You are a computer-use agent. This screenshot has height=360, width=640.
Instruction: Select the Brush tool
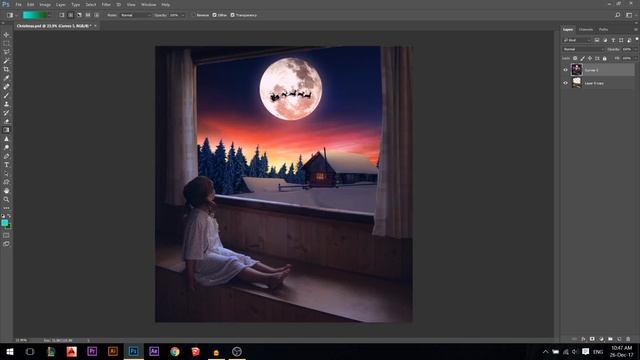coord(6,96)
